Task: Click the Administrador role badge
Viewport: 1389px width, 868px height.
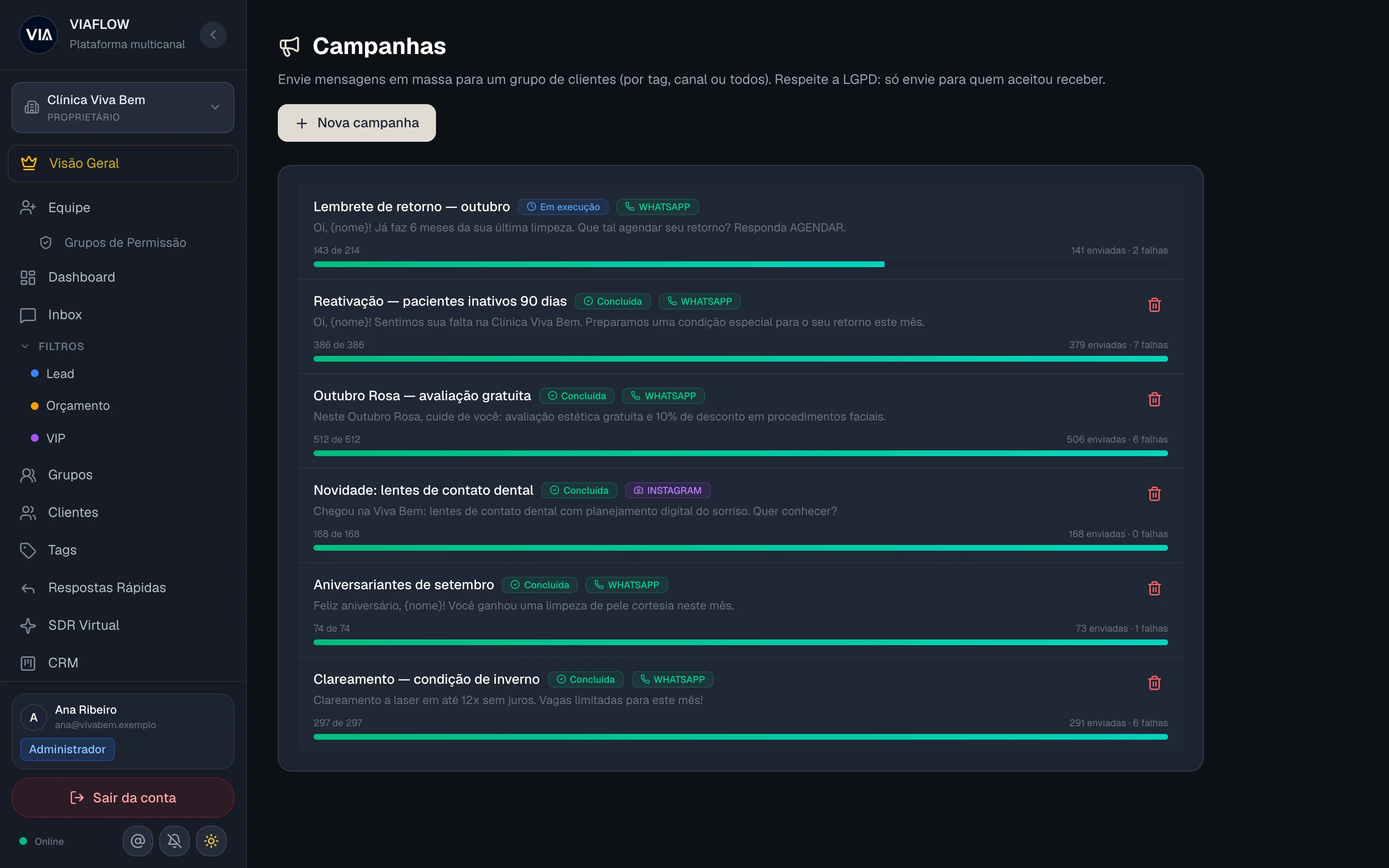Action: coord(67,749)
